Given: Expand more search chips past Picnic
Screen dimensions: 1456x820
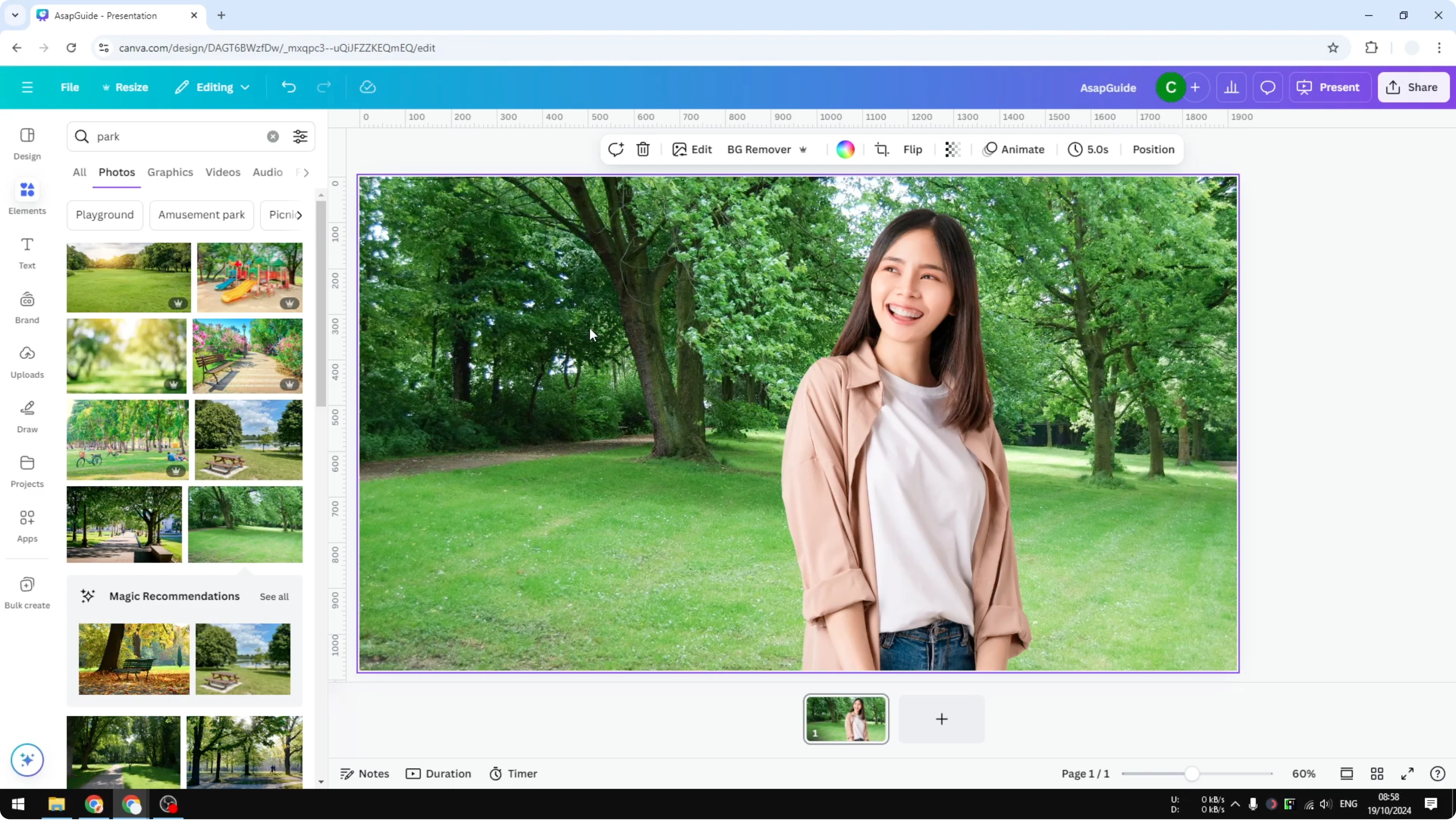Looking at the screenshot, I should [301, 215].
